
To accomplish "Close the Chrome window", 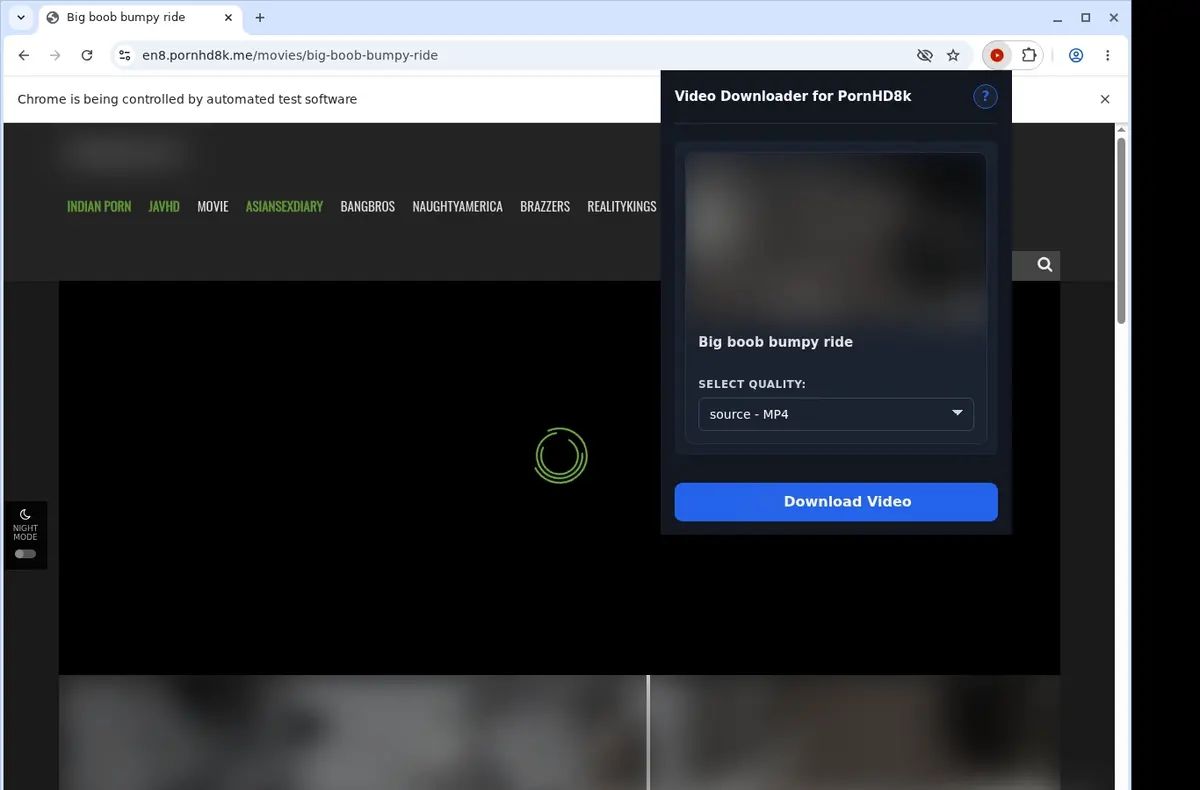I will (1112, 18).
